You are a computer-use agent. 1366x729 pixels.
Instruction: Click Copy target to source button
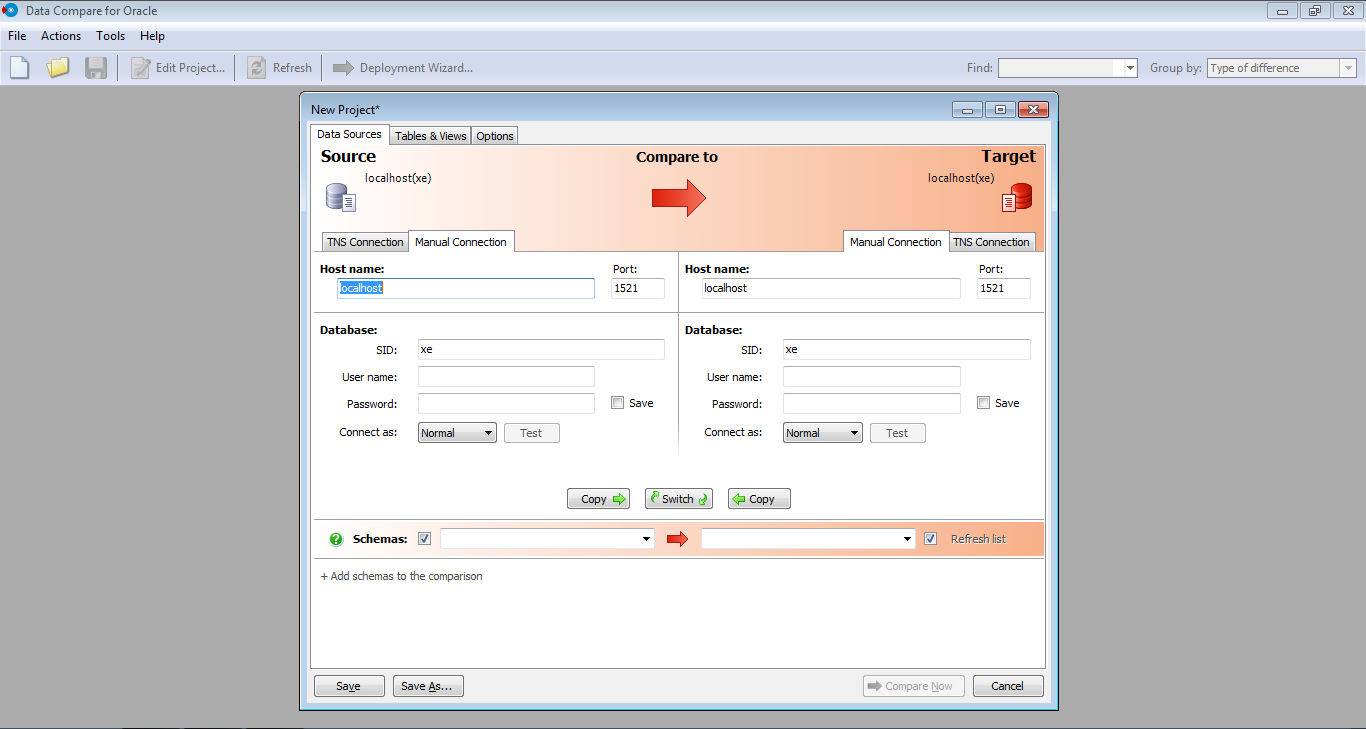tap(759, 499)
